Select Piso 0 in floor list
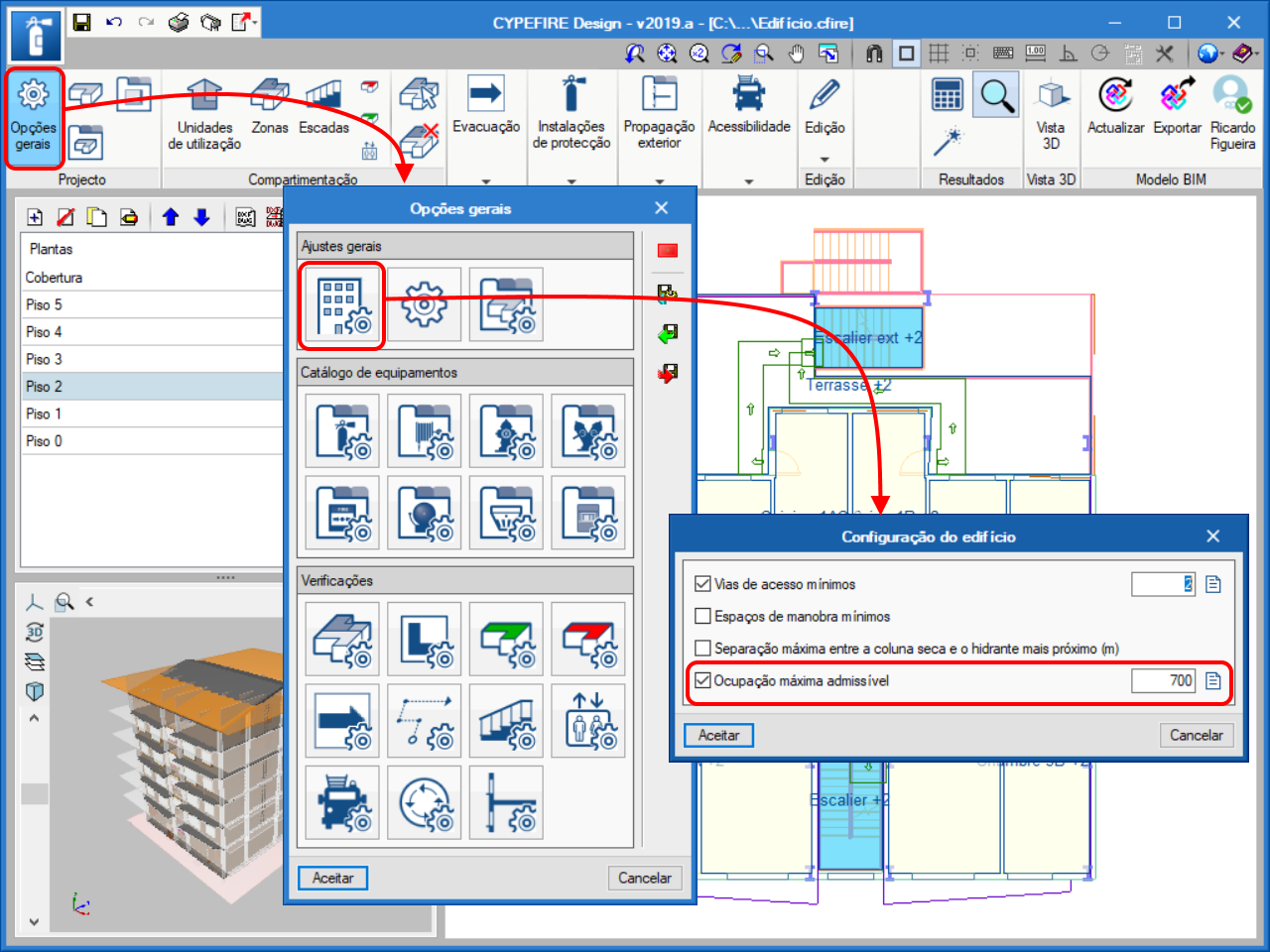Viewport: 1270px width, 952px height. click(x=152, y=440)
